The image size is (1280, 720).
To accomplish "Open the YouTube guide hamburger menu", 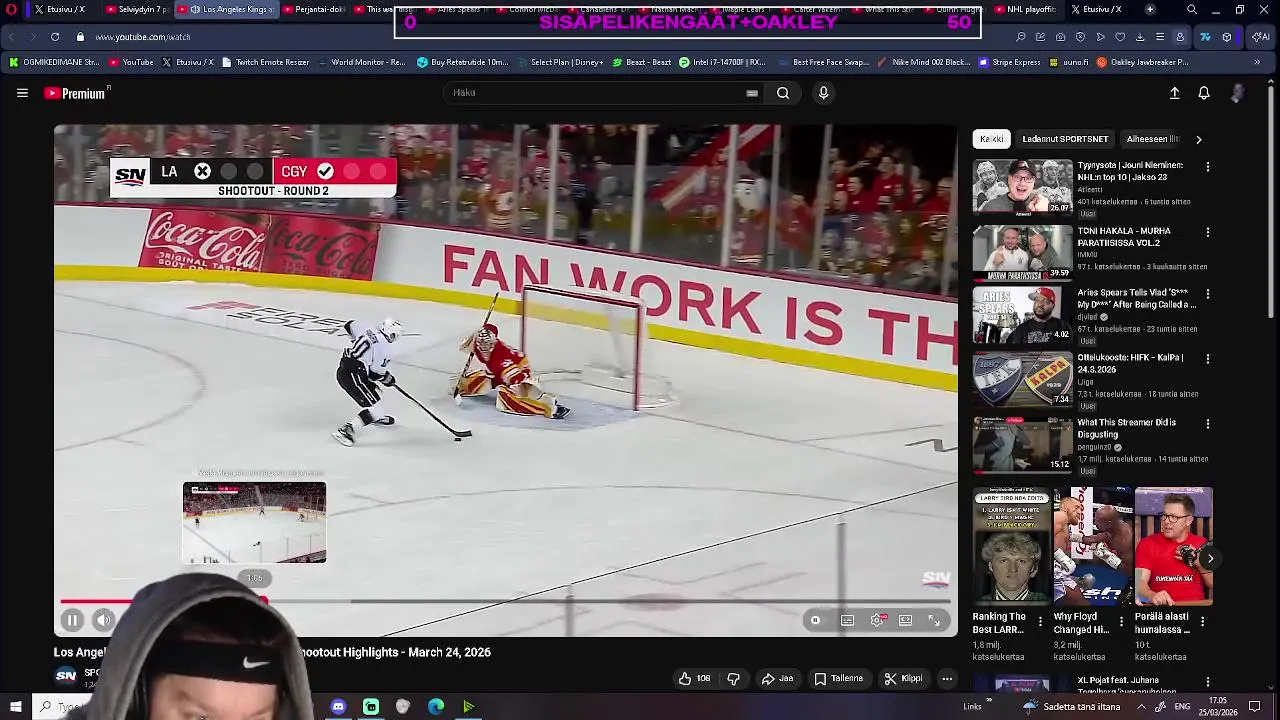I will pos(22,93).
